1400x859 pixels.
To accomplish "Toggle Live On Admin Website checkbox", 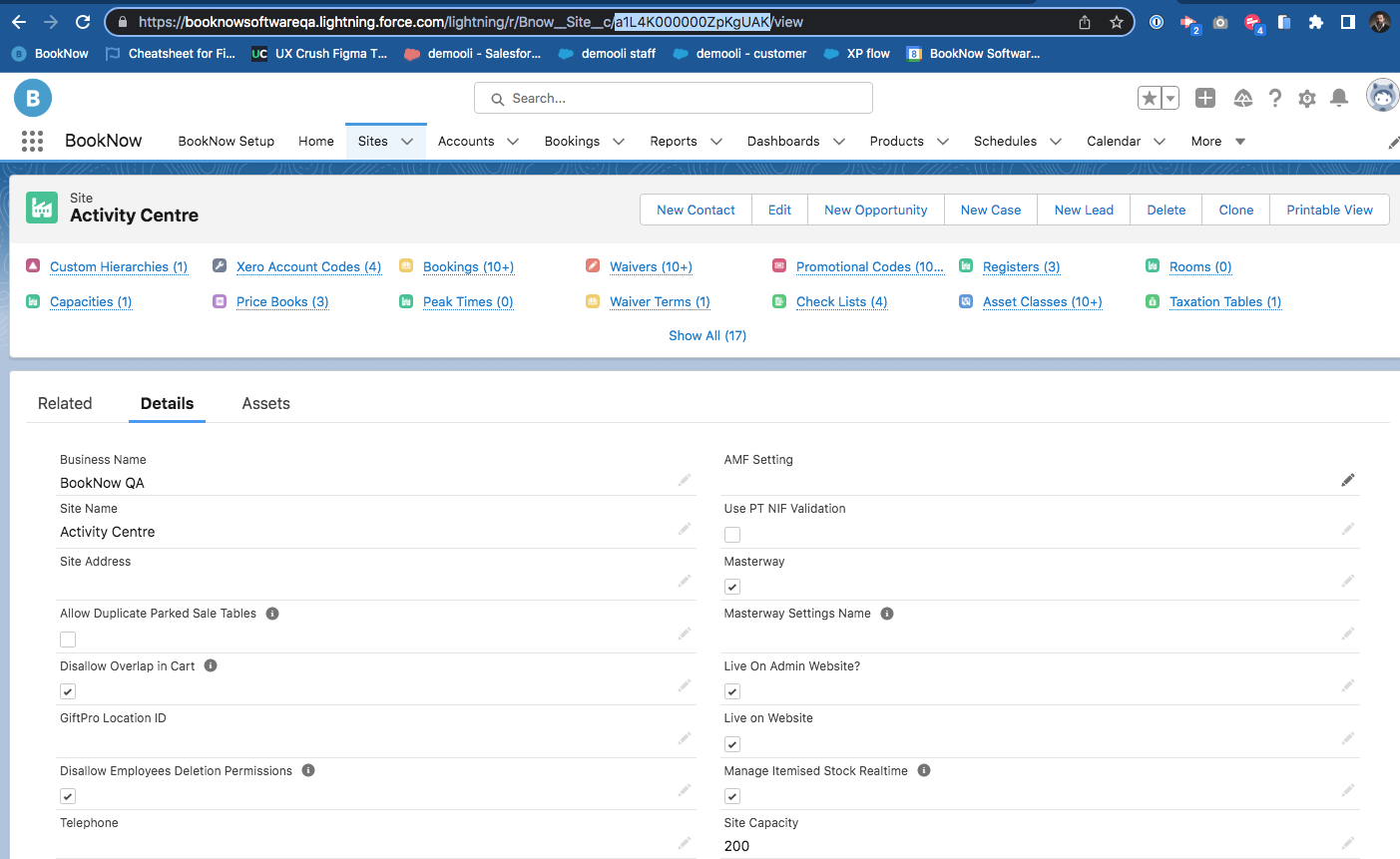I will [732, 691].
